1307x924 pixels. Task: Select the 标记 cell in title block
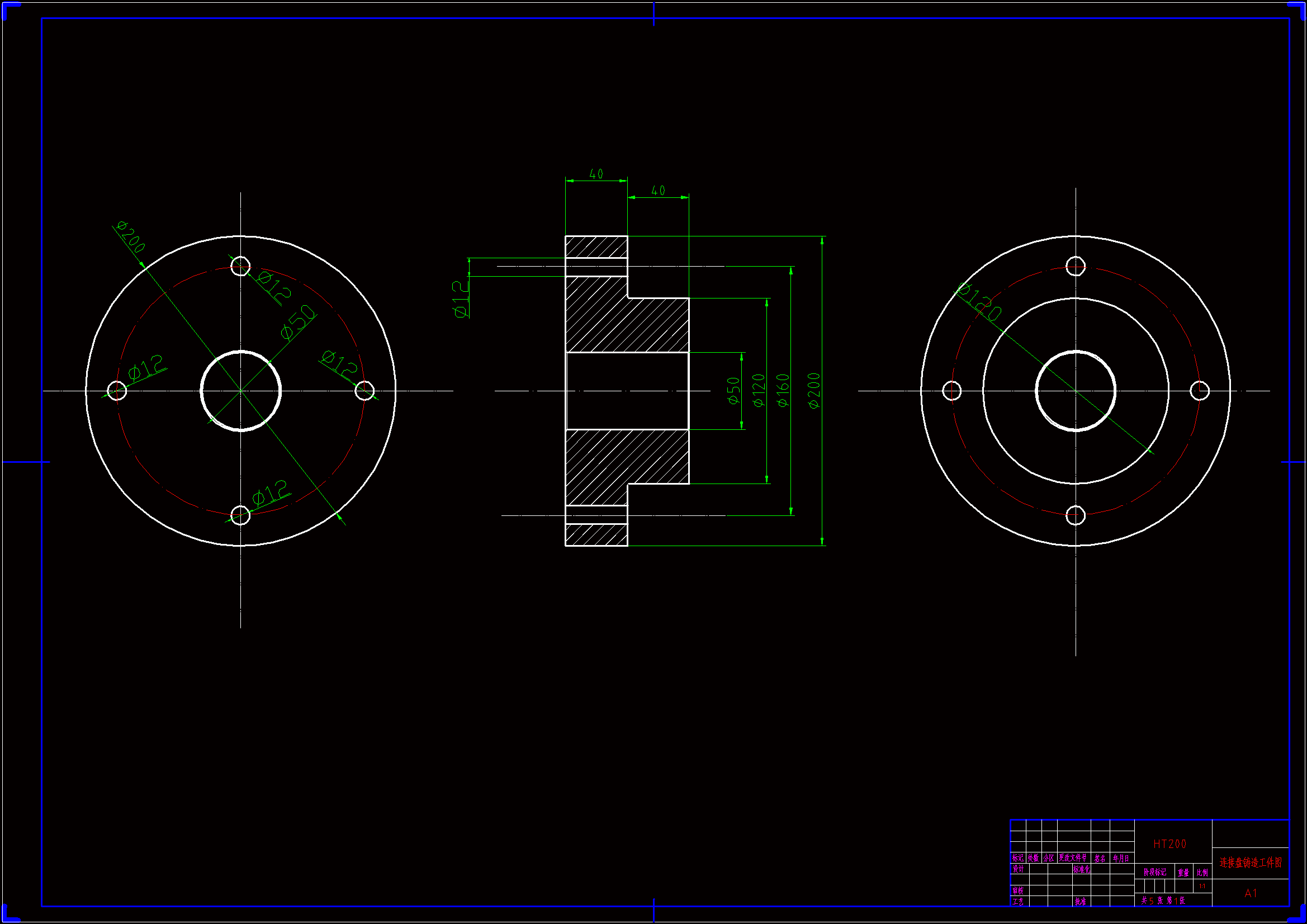click(1017, 858)
